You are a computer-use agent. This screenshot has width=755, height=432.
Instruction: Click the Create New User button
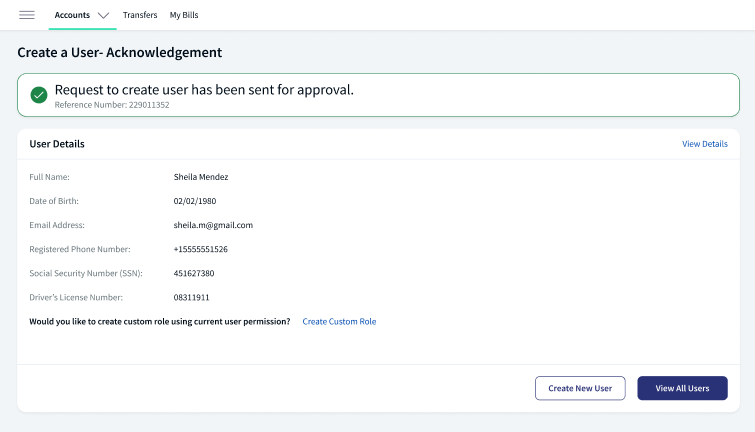pos(580,388)
